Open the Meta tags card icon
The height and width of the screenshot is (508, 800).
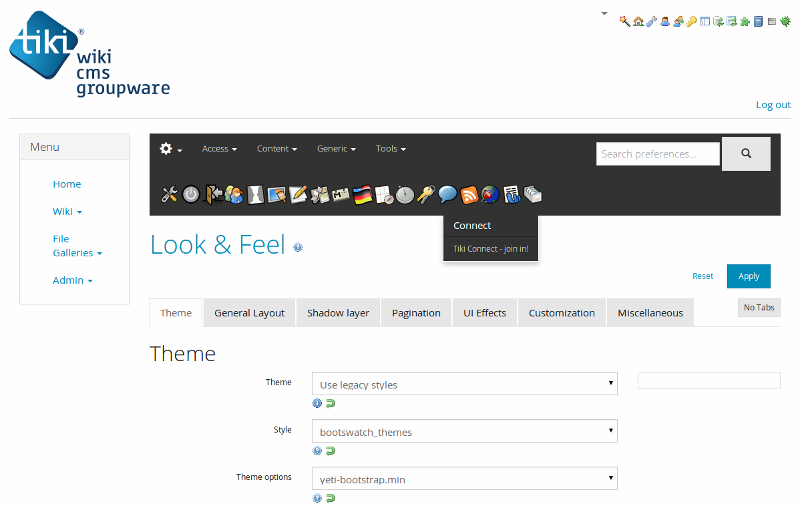click(341, 194)
